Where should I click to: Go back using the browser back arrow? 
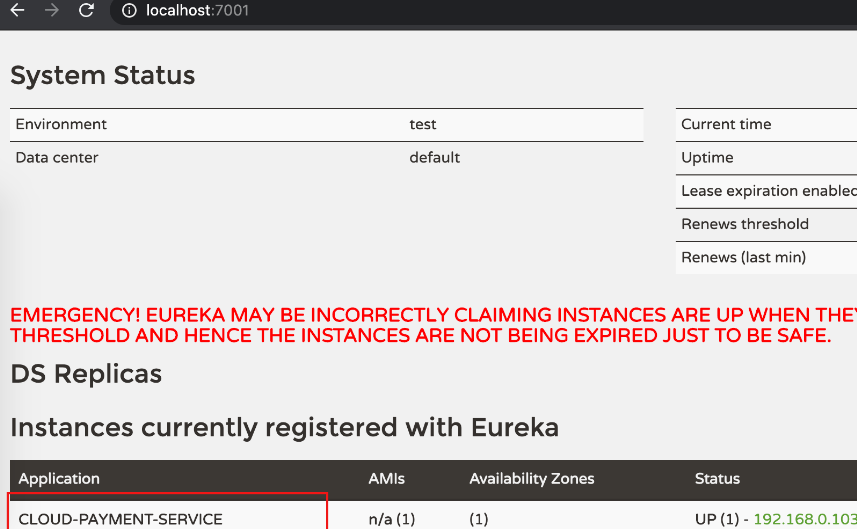[17, 10]
